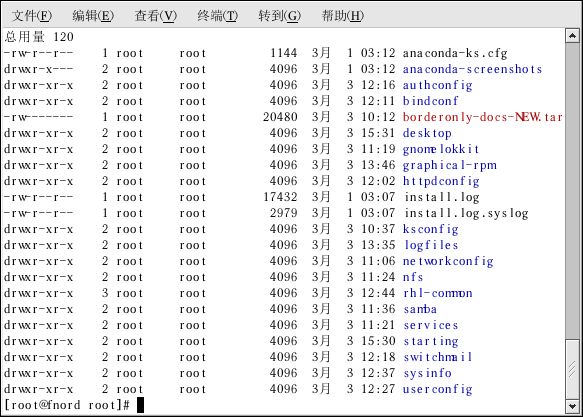Click the userconfig directory name
The width and height of the screenshot is (583, 417).
[x=438, y=389]
